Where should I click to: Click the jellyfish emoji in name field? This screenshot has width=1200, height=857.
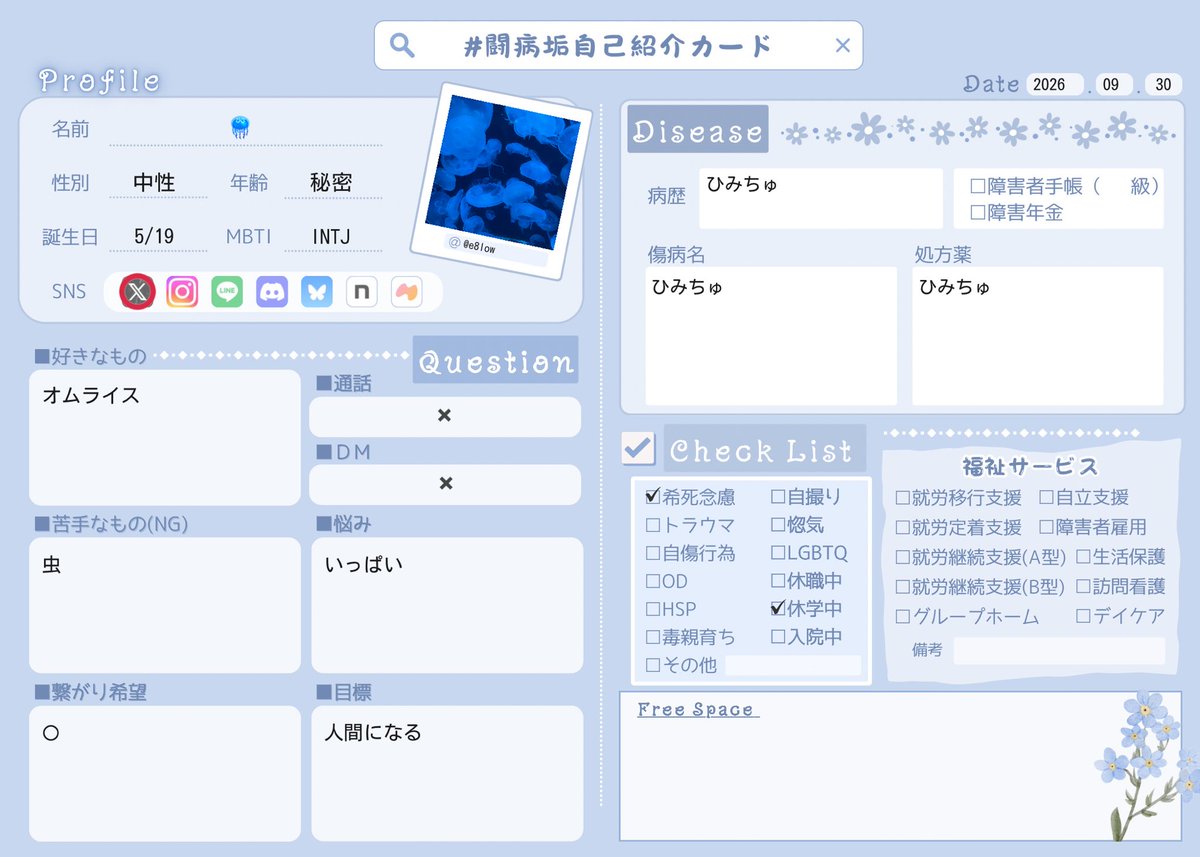click(x=240, y=127)
